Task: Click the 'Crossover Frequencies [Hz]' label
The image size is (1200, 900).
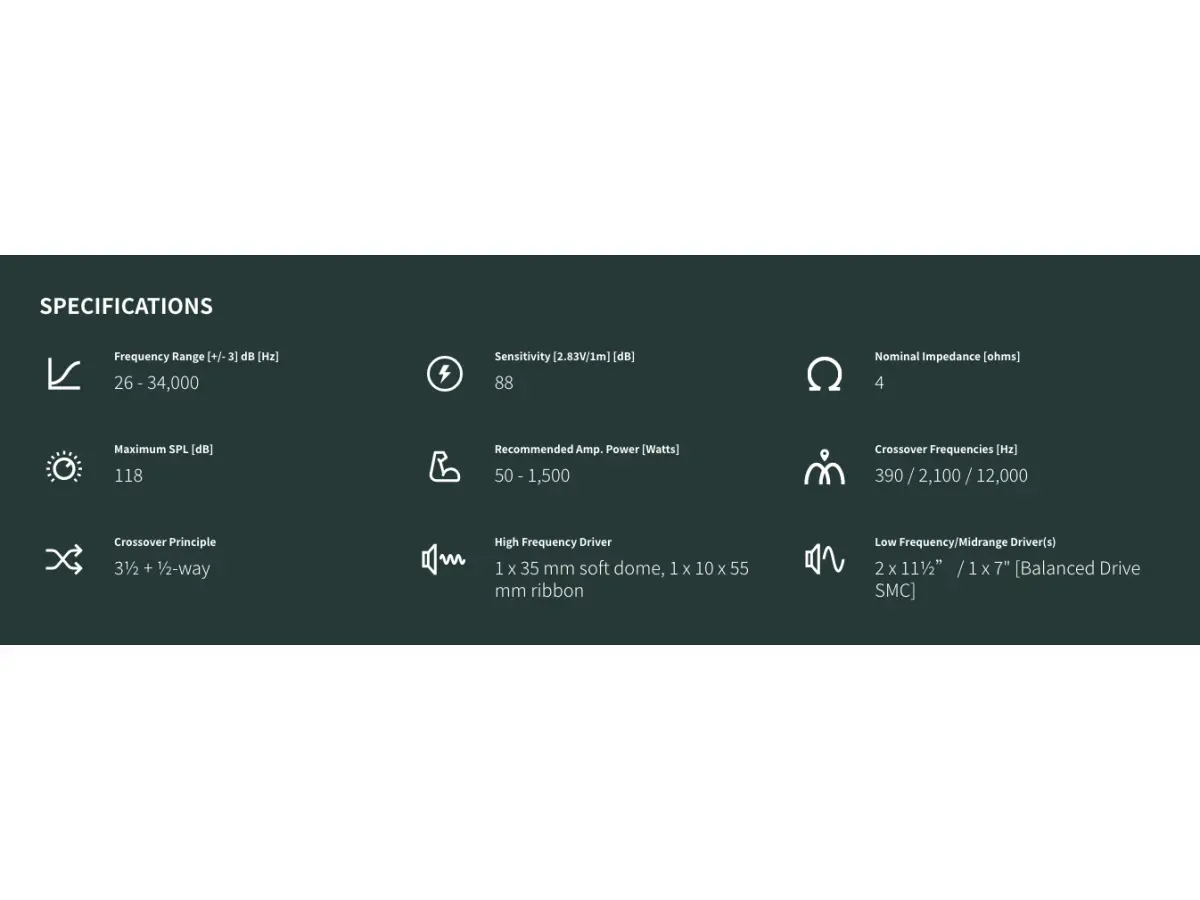Action: [946, 449]
